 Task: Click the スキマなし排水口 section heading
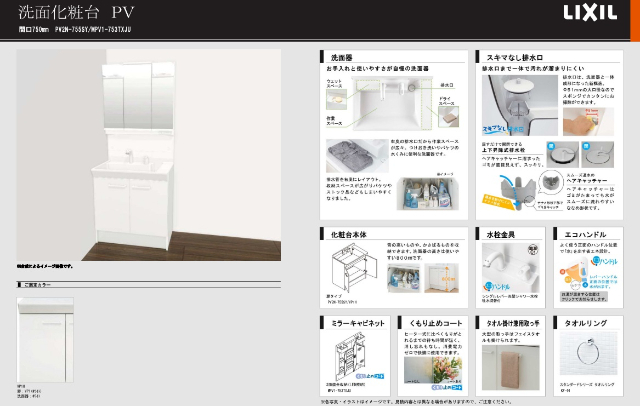point(515,58)
